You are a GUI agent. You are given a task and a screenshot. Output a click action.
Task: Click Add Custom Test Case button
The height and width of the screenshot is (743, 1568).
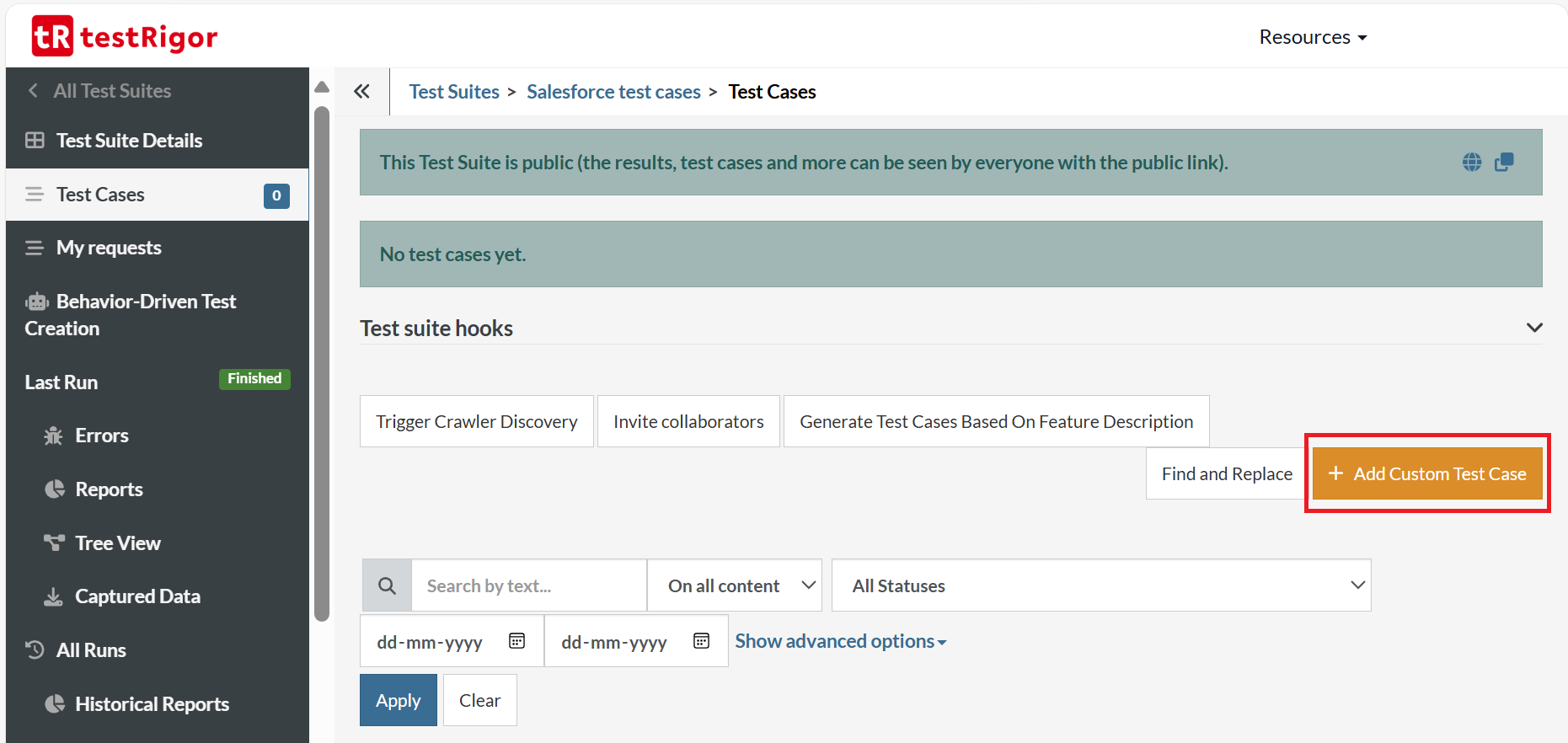pos(1427,473)
